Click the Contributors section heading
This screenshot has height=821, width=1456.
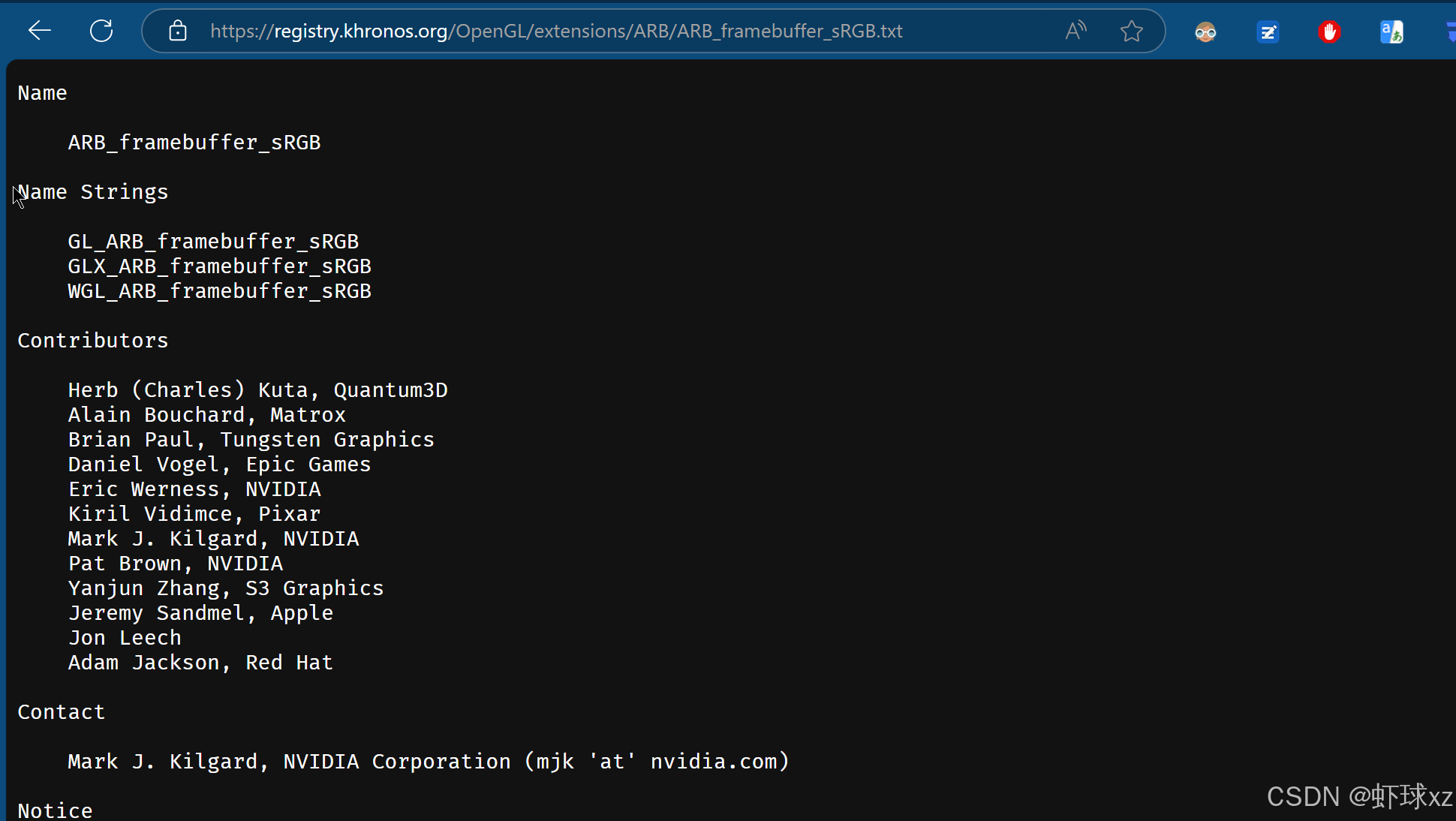[93, 341]
